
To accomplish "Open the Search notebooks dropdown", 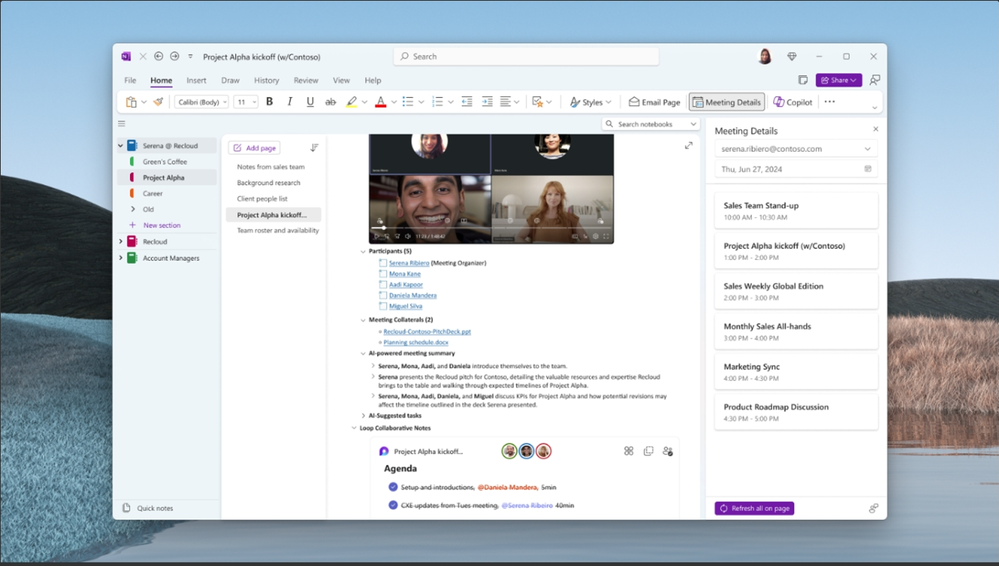I will (x=693, y=124).
